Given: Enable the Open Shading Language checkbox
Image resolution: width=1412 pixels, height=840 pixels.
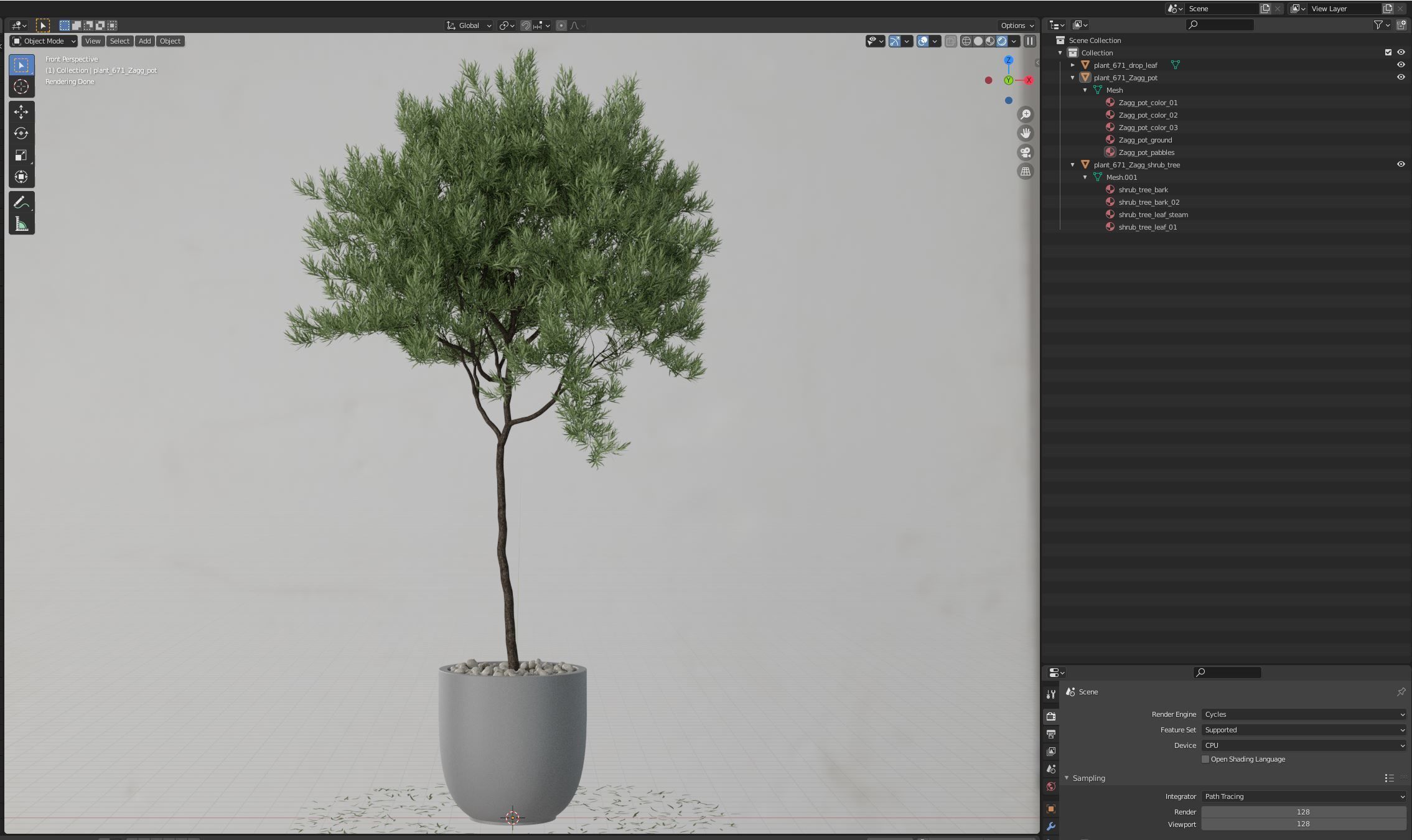Looking at the screenshot, I should tap(1205, 759).
